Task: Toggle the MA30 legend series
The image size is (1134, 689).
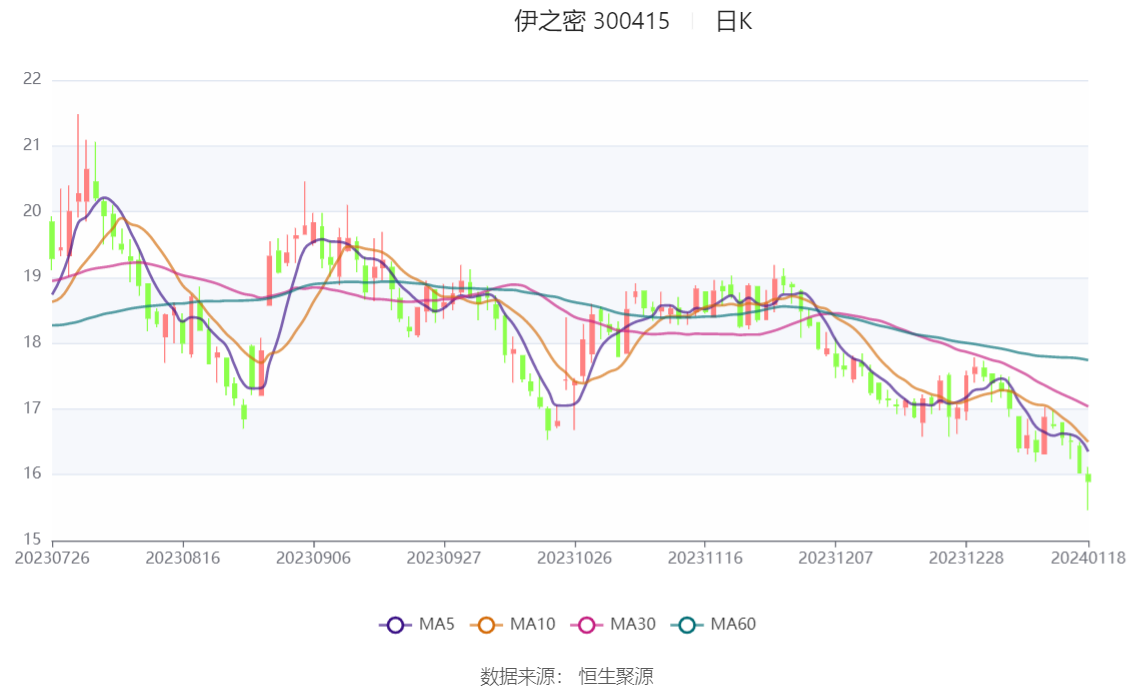Action: [613, 625]
